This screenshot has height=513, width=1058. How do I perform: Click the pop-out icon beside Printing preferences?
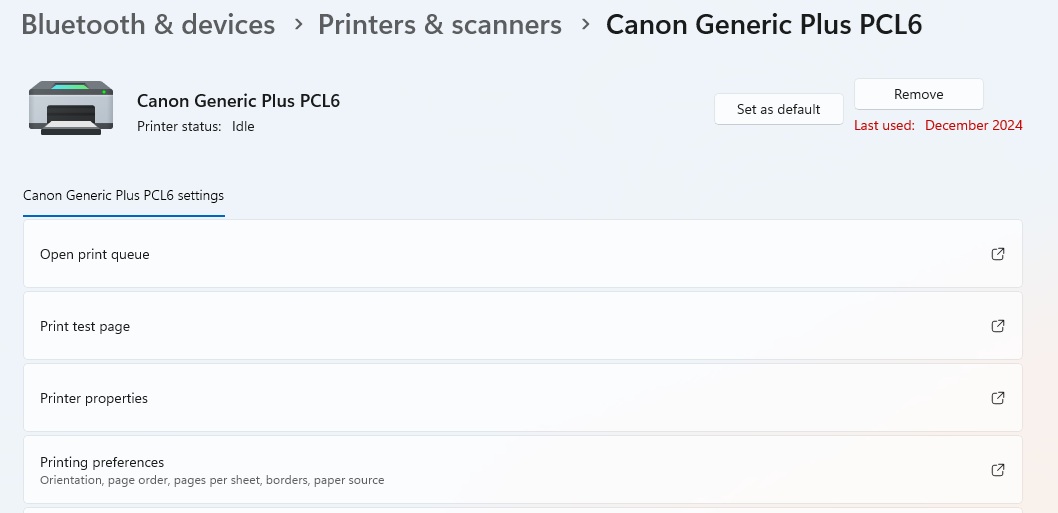pos(997,470)
